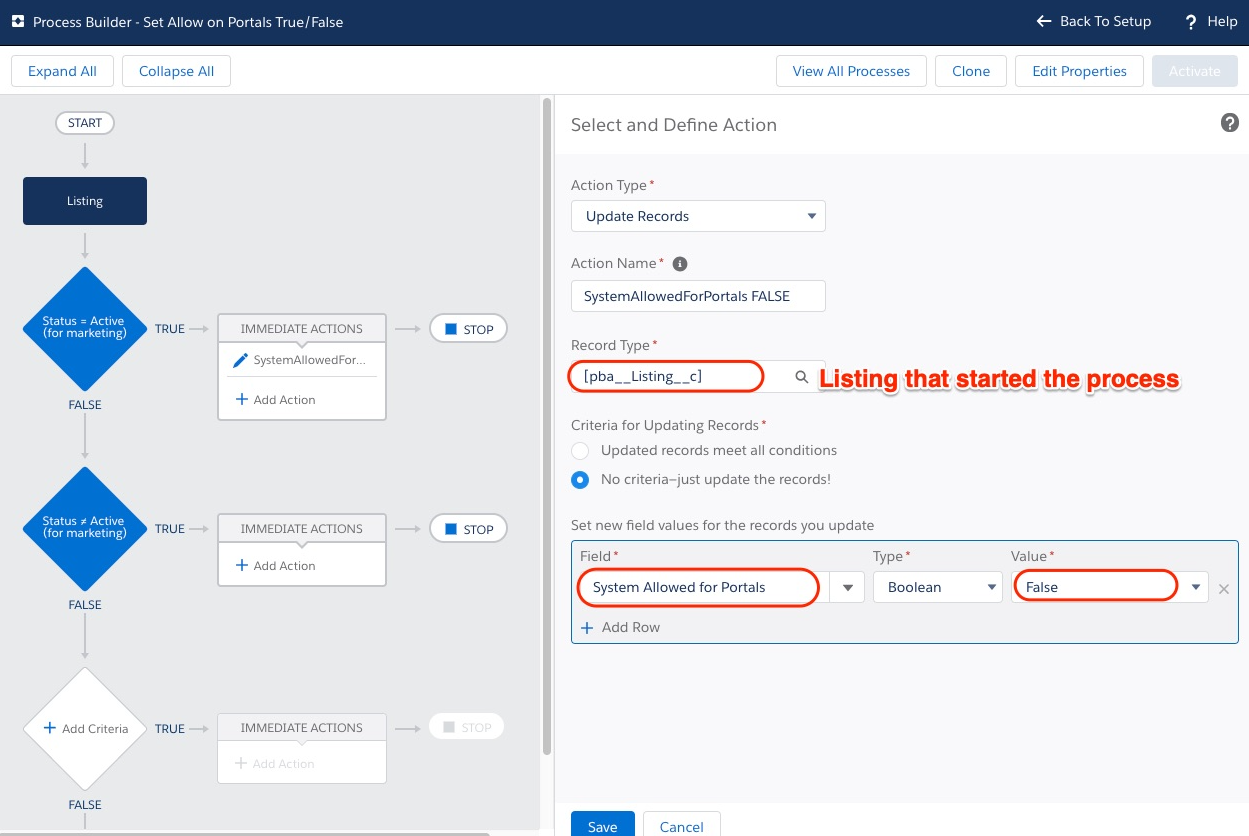The image size is (1249, 836).
Task: Click the info icon next to Action Name
Action: tap(681, 263)
